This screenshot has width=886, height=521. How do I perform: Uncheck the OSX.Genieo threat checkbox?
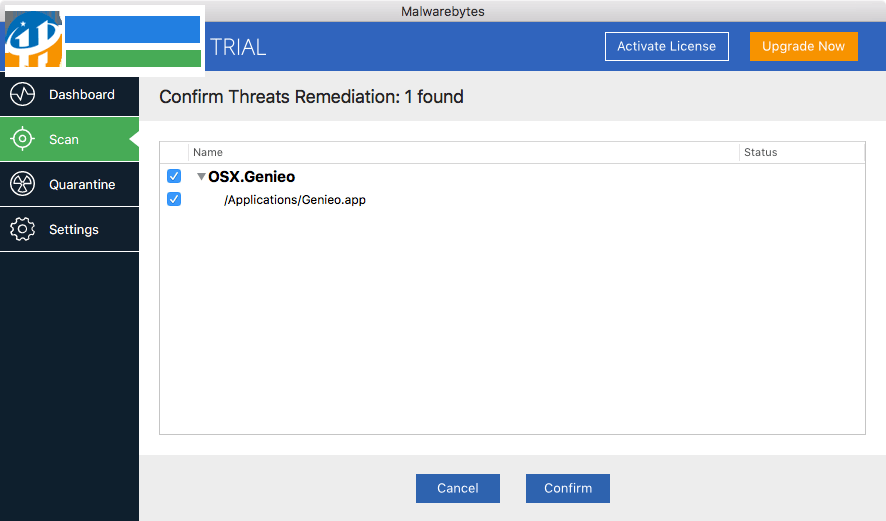pos(174,176)
